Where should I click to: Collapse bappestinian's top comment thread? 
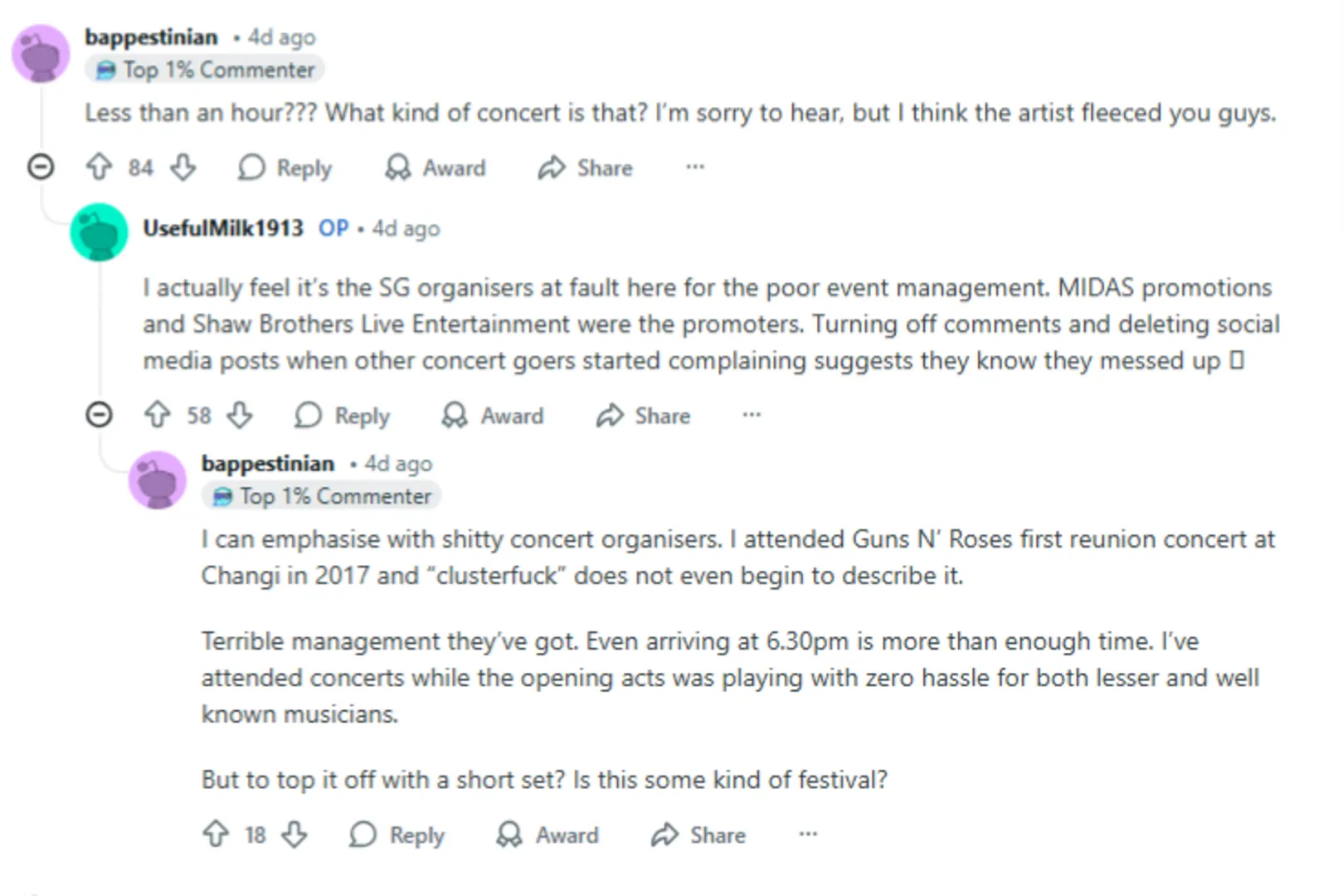click(x=41, y=168)
